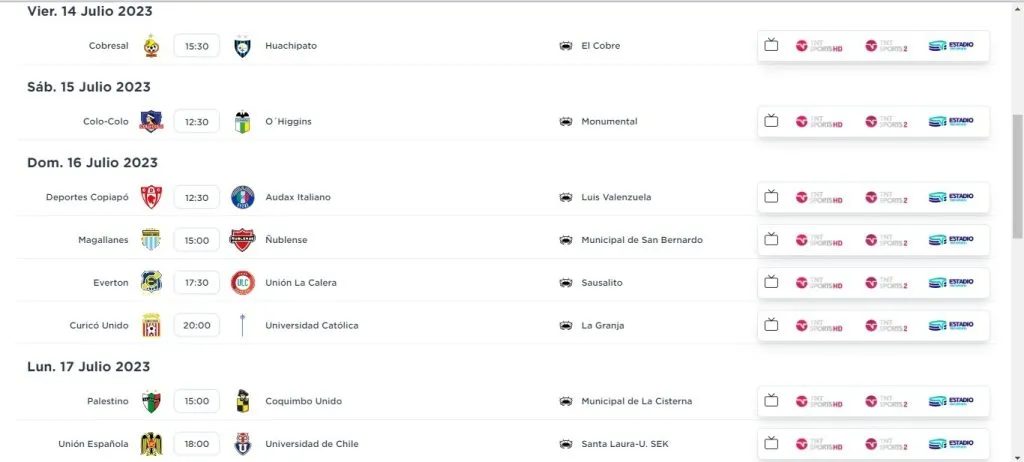Open the Universidad Católica team link
Image resolution: width=1024 pixels, height=462 pixels.
coord(311,325)
